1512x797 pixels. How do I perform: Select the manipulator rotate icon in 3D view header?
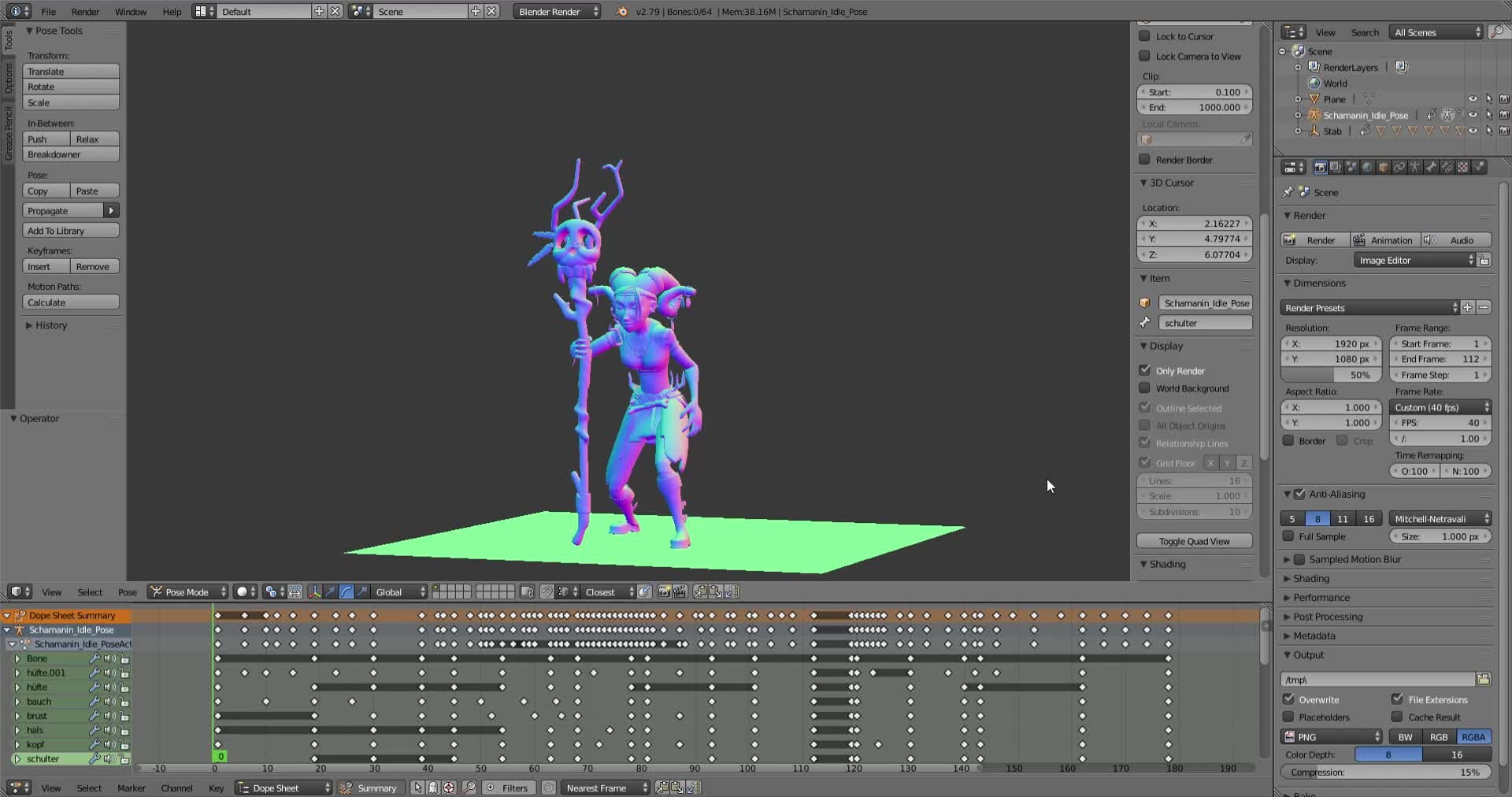coord(346,592)
